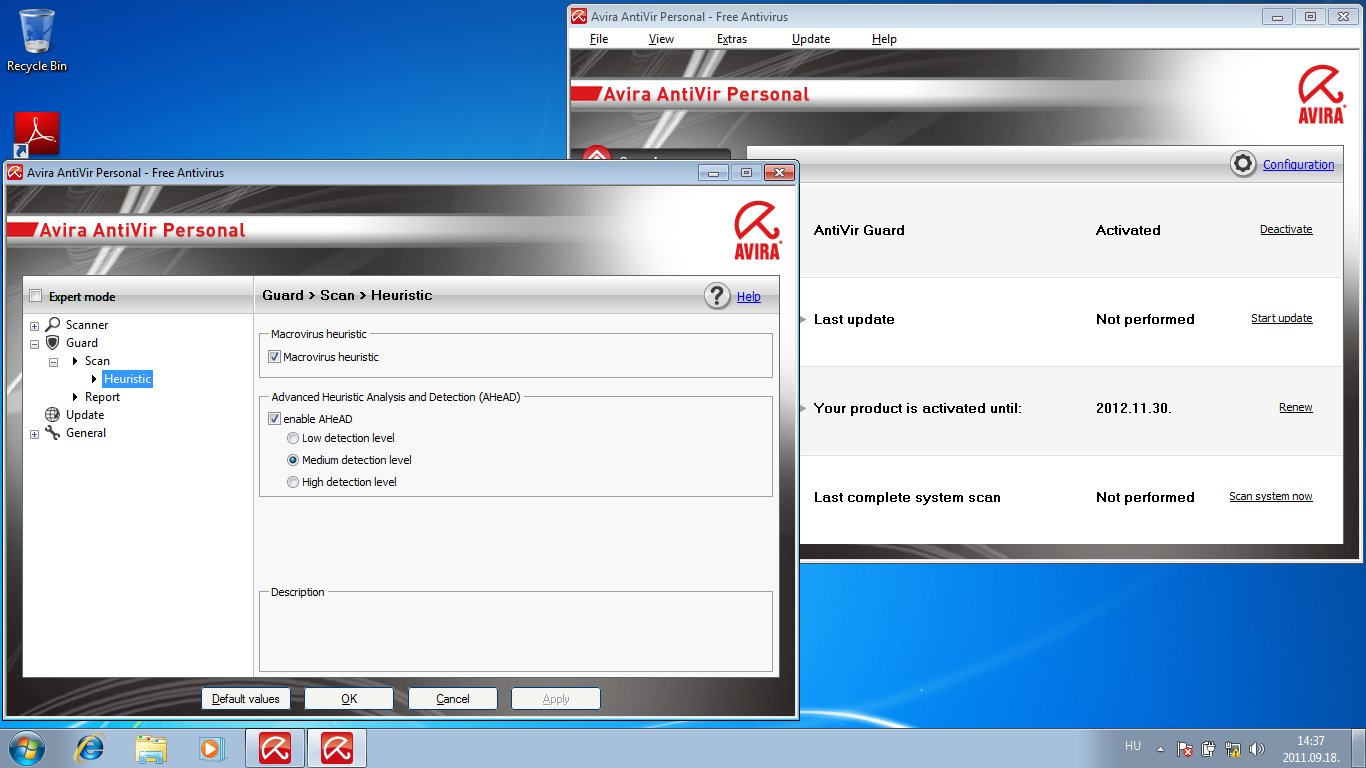Open the Windows Start button

[x=27, y=747]
